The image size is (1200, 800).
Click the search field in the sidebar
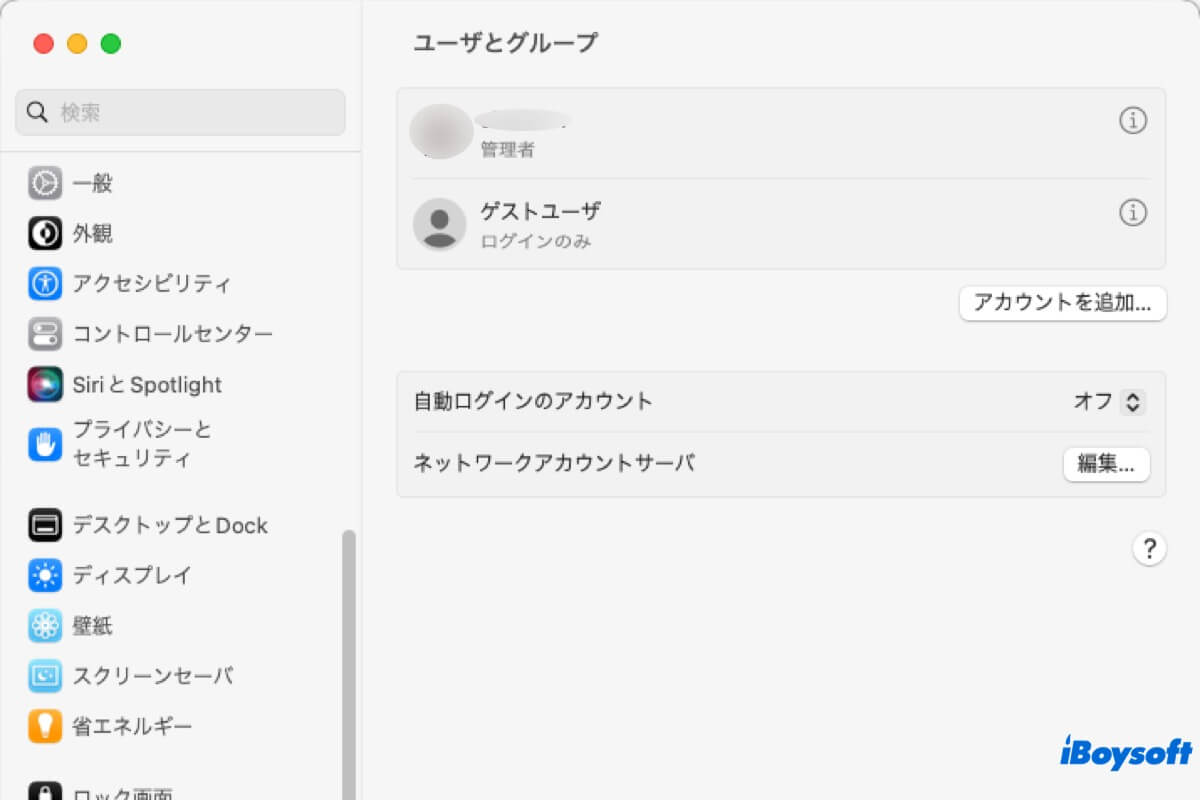click(x=180, y=112)
